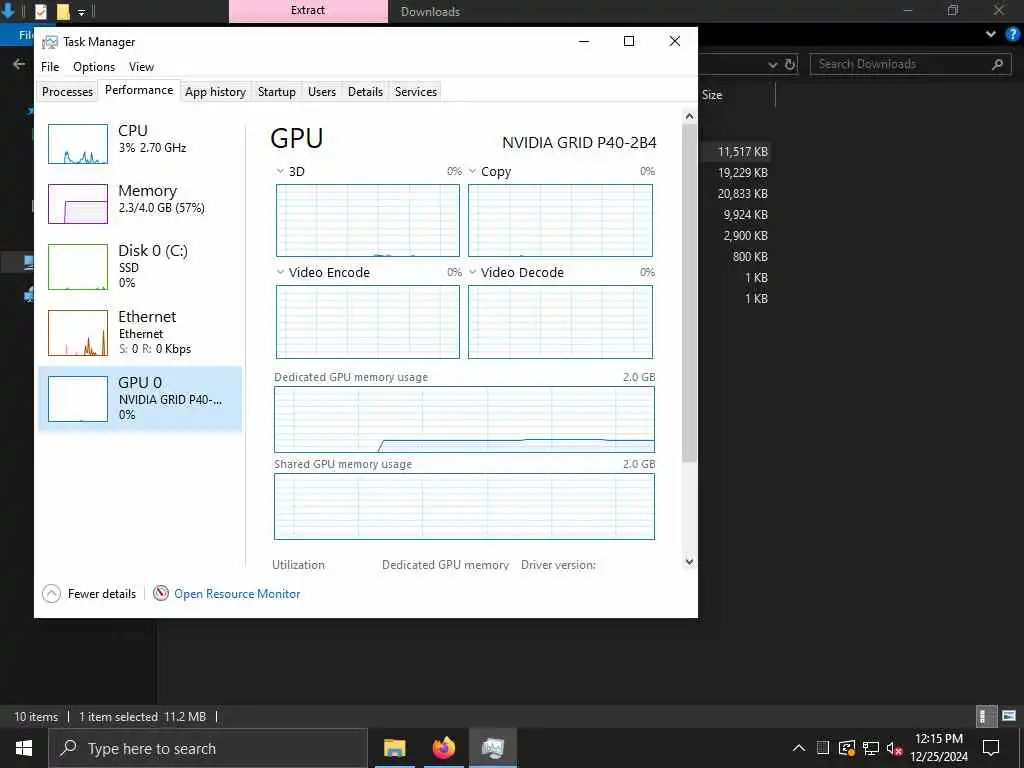Open address bar history dropdown in Explorer
This screenshot has width=1024, height=768.
pyautogui.click(x=773, y=65)
